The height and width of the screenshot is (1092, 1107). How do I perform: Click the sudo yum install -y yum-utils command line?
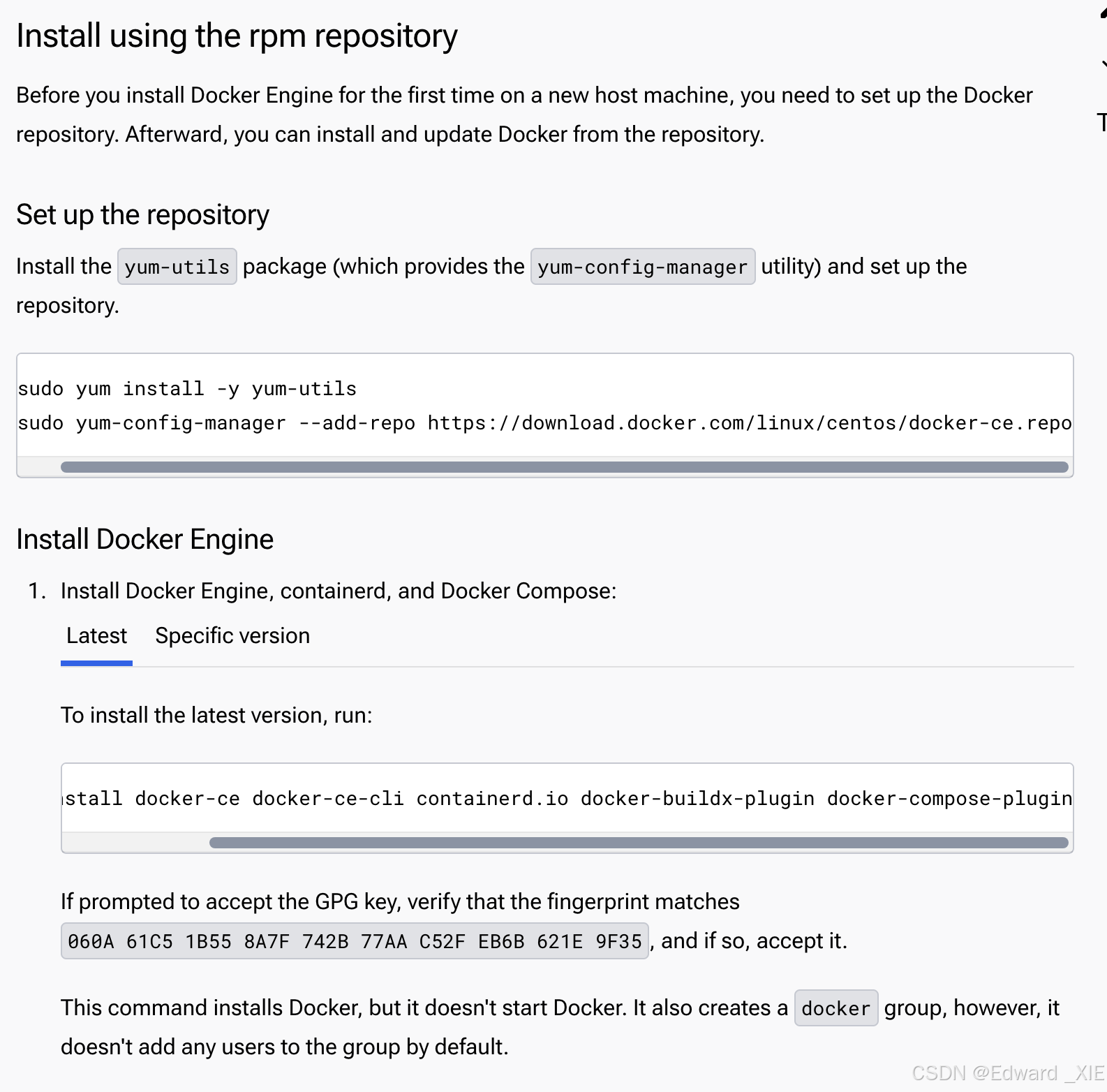tap(187, 388)
